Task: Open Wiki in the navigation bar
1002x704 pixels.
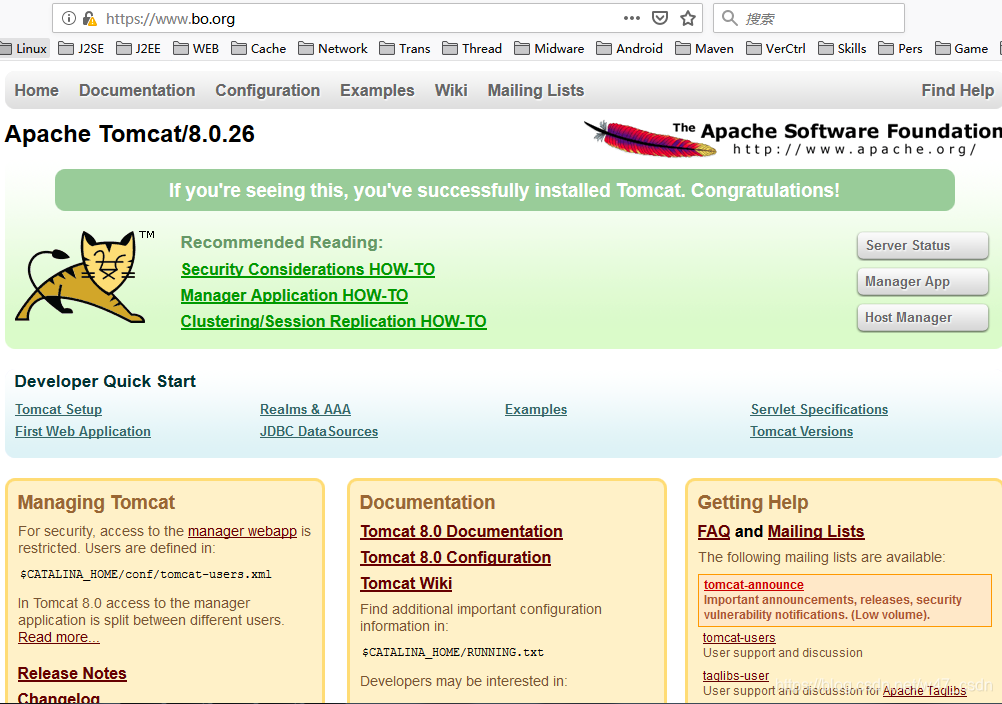Action: coord(451,91)
